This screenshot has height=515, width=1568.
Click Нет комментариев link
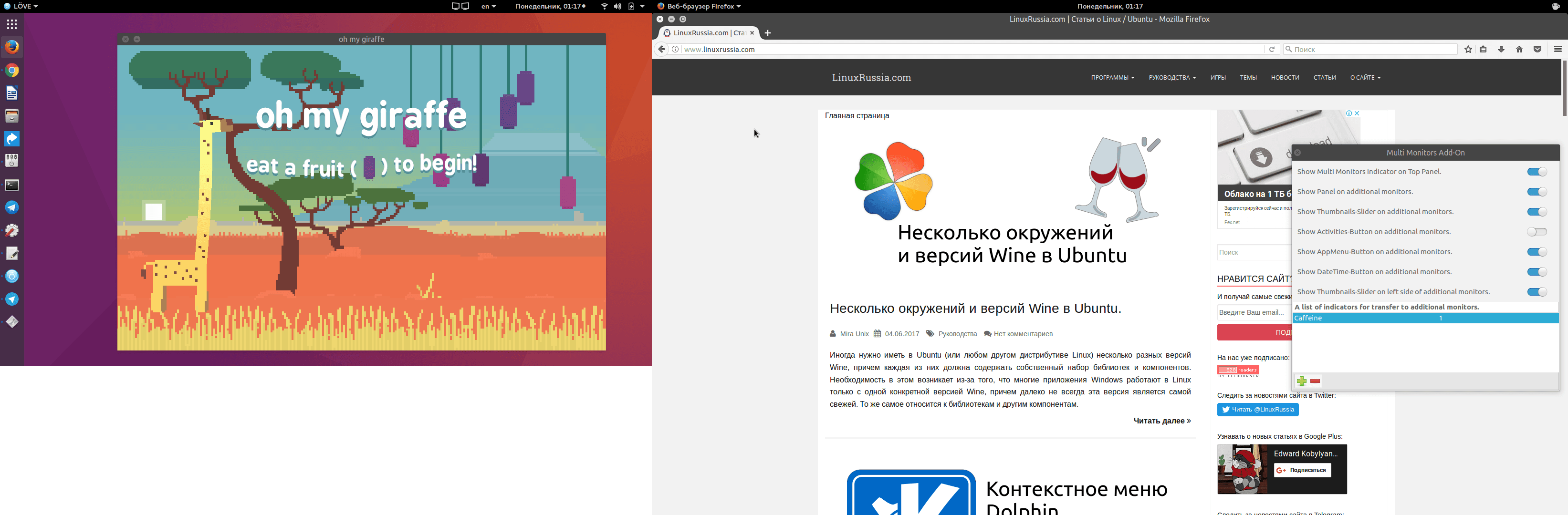pyautogui.click(x=1023, y=334)
